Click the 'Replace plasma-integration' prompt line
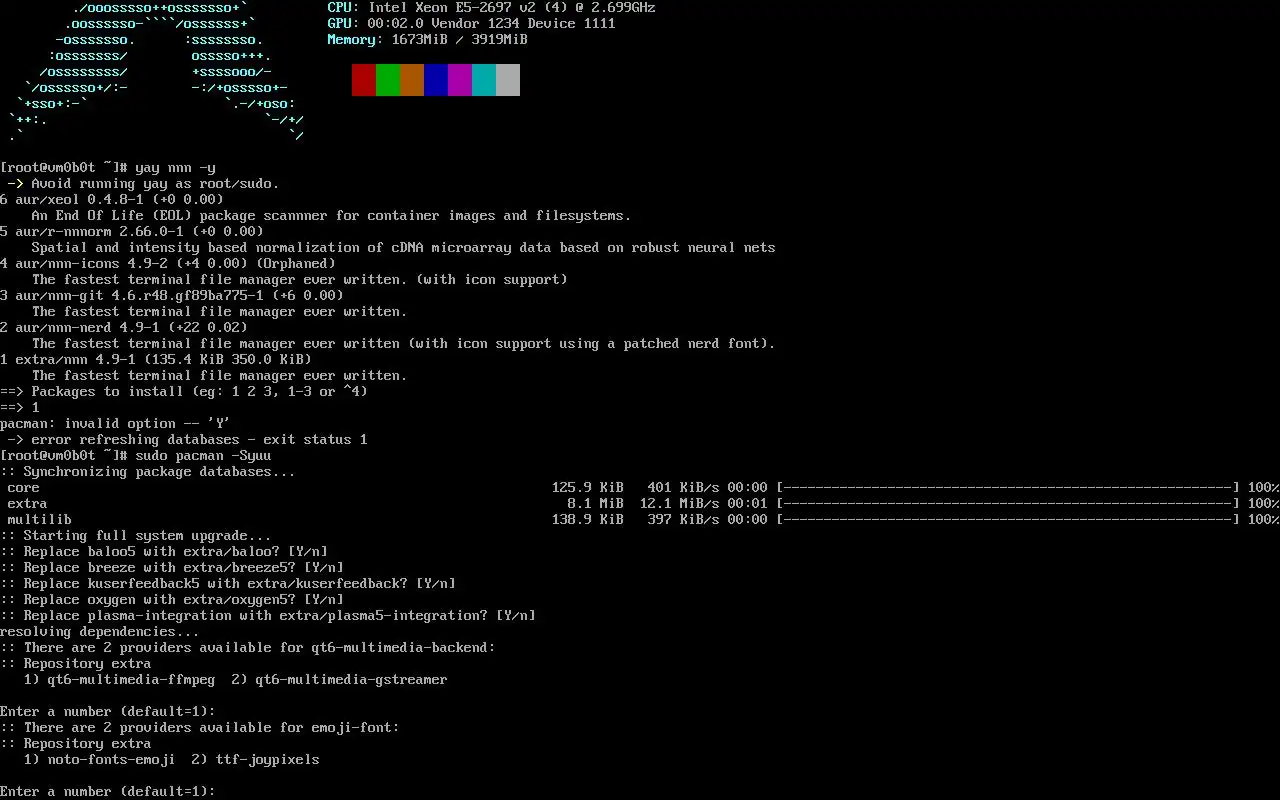Screen dimensions: 1280x800 pos(268,616)
